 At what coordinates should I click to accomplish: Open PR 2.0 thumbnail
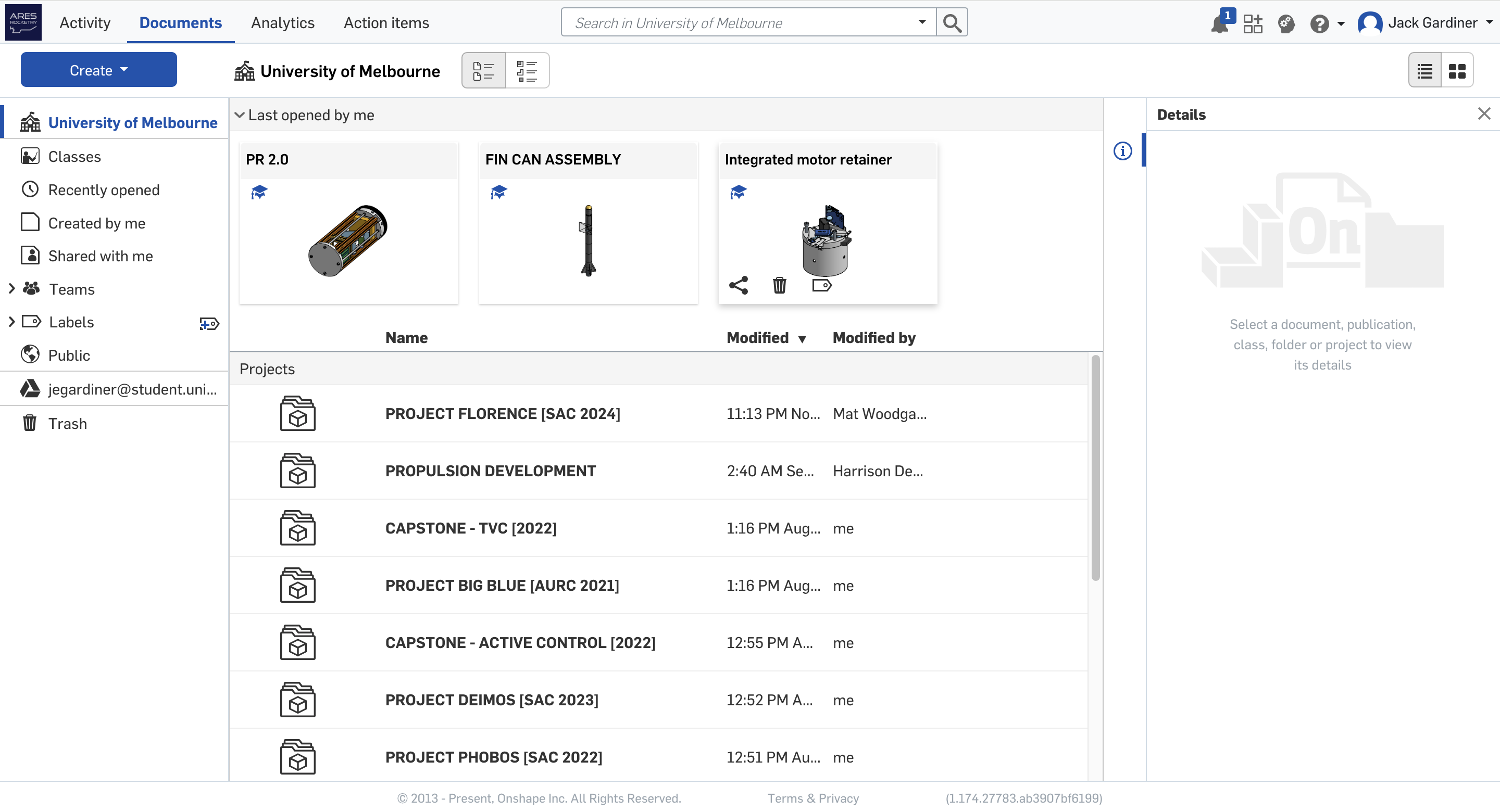click(x=347, y=240)
